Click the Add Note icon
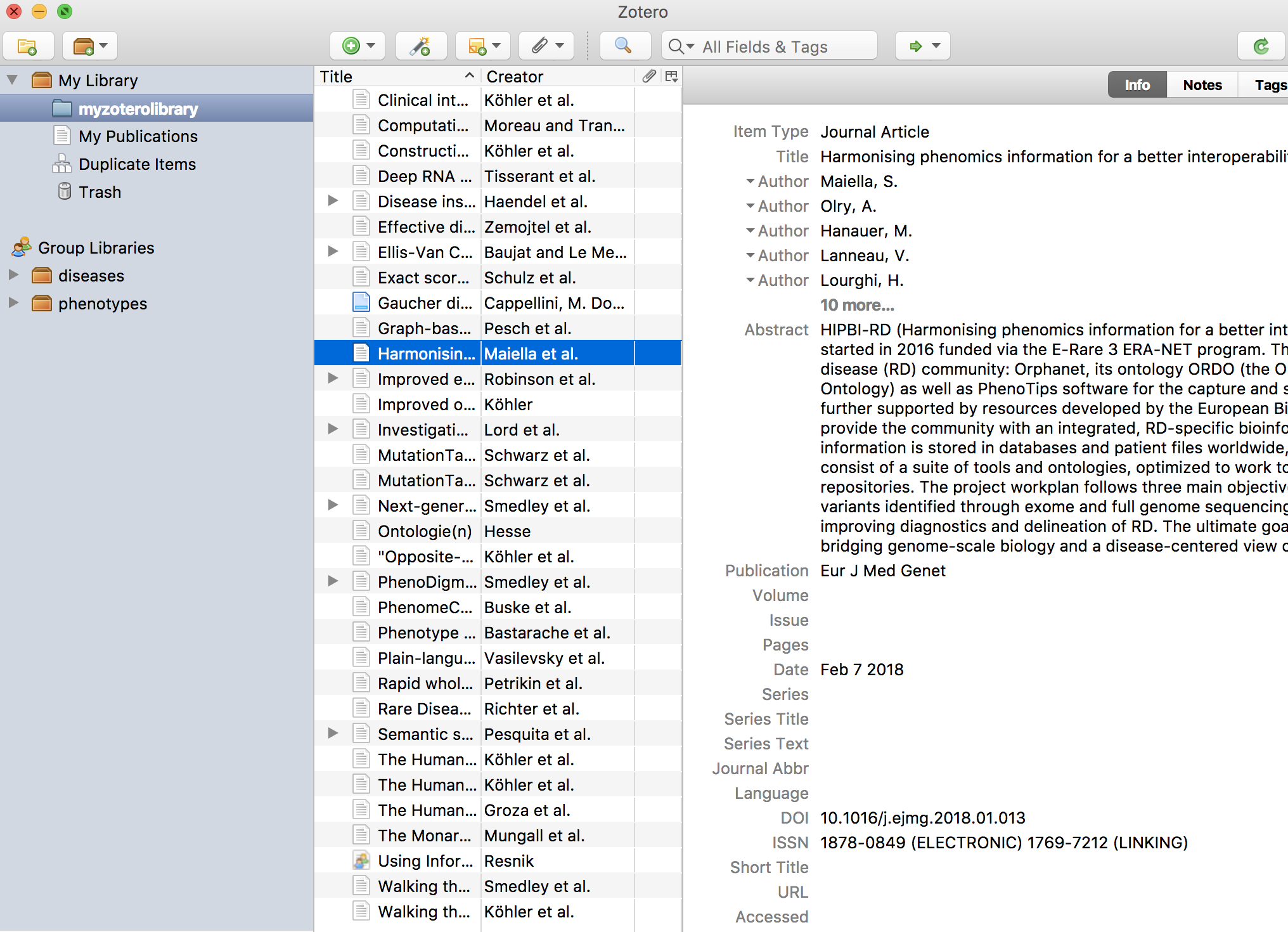Screen dimensions: 1288x932 click(x=479, y=45)
